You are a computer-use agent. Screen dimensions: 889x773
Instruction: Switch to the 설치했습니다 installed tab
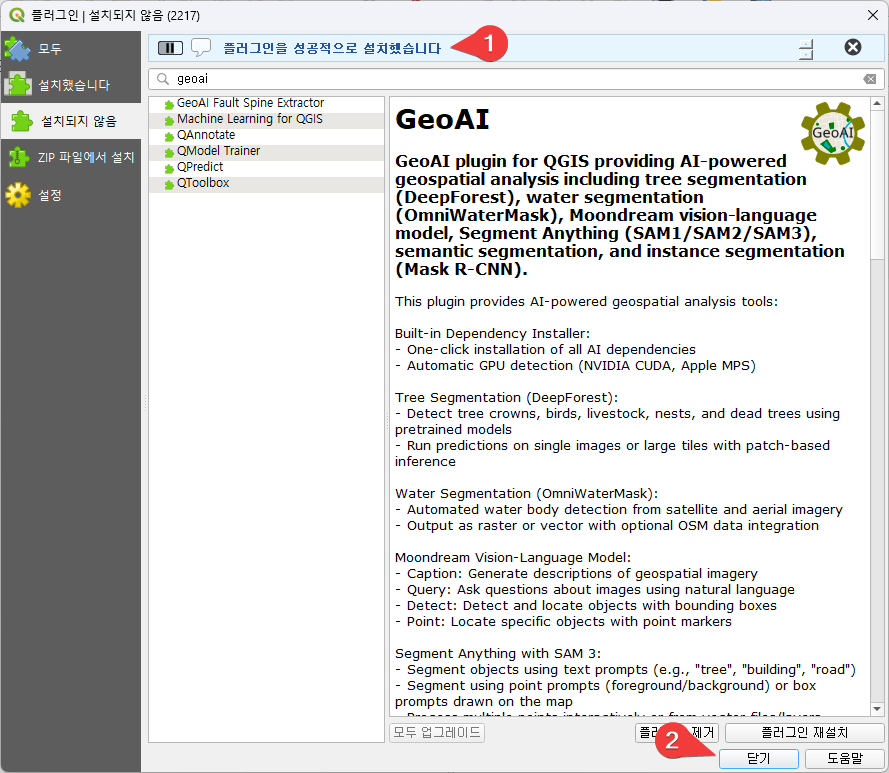click(x=73, y=85)
